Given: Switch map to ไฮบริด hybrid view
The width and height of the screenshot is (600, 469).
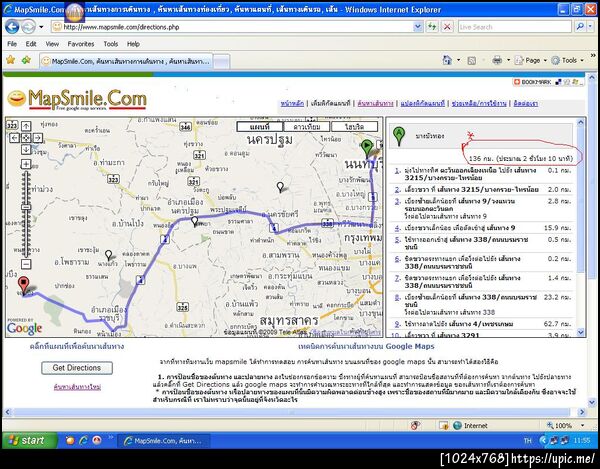Looking at the screenshot, I should point(354,127).
